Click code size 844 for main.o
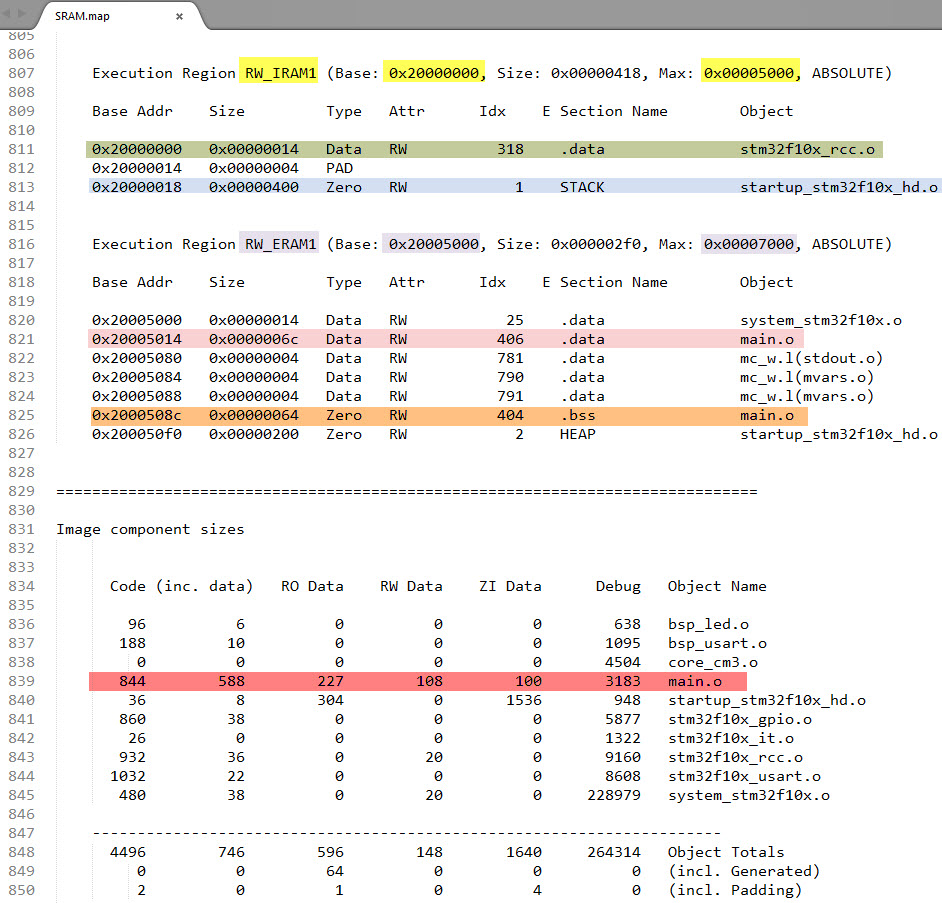This screenshot has width=942, height=903. [x=132, y=681]
